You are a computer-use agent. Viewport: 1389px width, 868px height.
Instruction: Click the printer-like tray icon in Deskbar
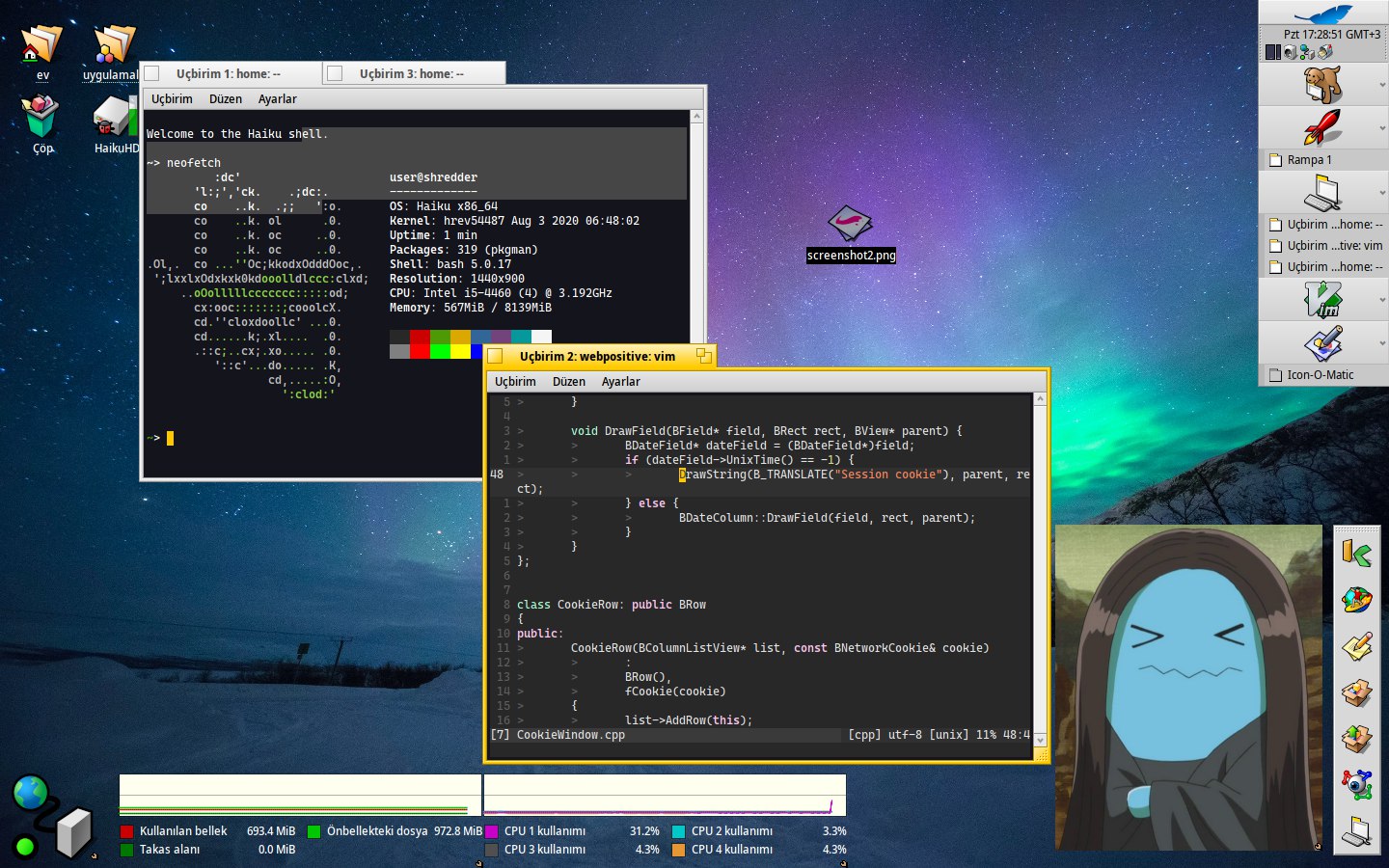[x=1325, y=52]
